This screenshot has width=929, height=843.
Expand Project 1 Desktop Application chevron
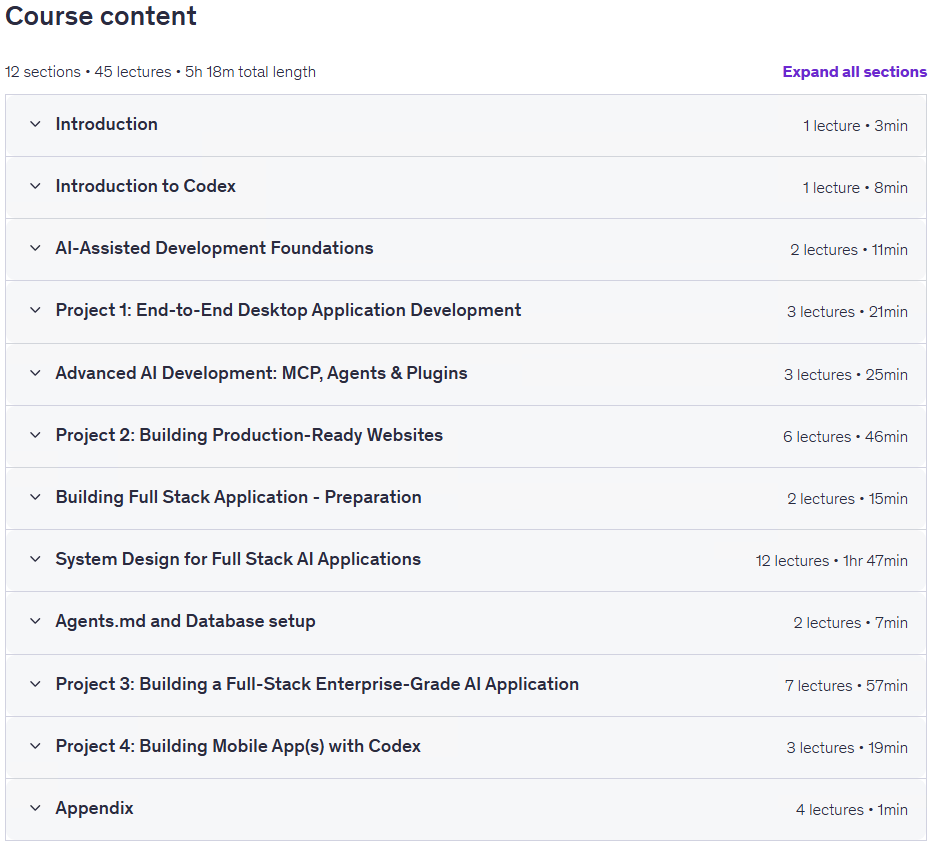(36, 310)
